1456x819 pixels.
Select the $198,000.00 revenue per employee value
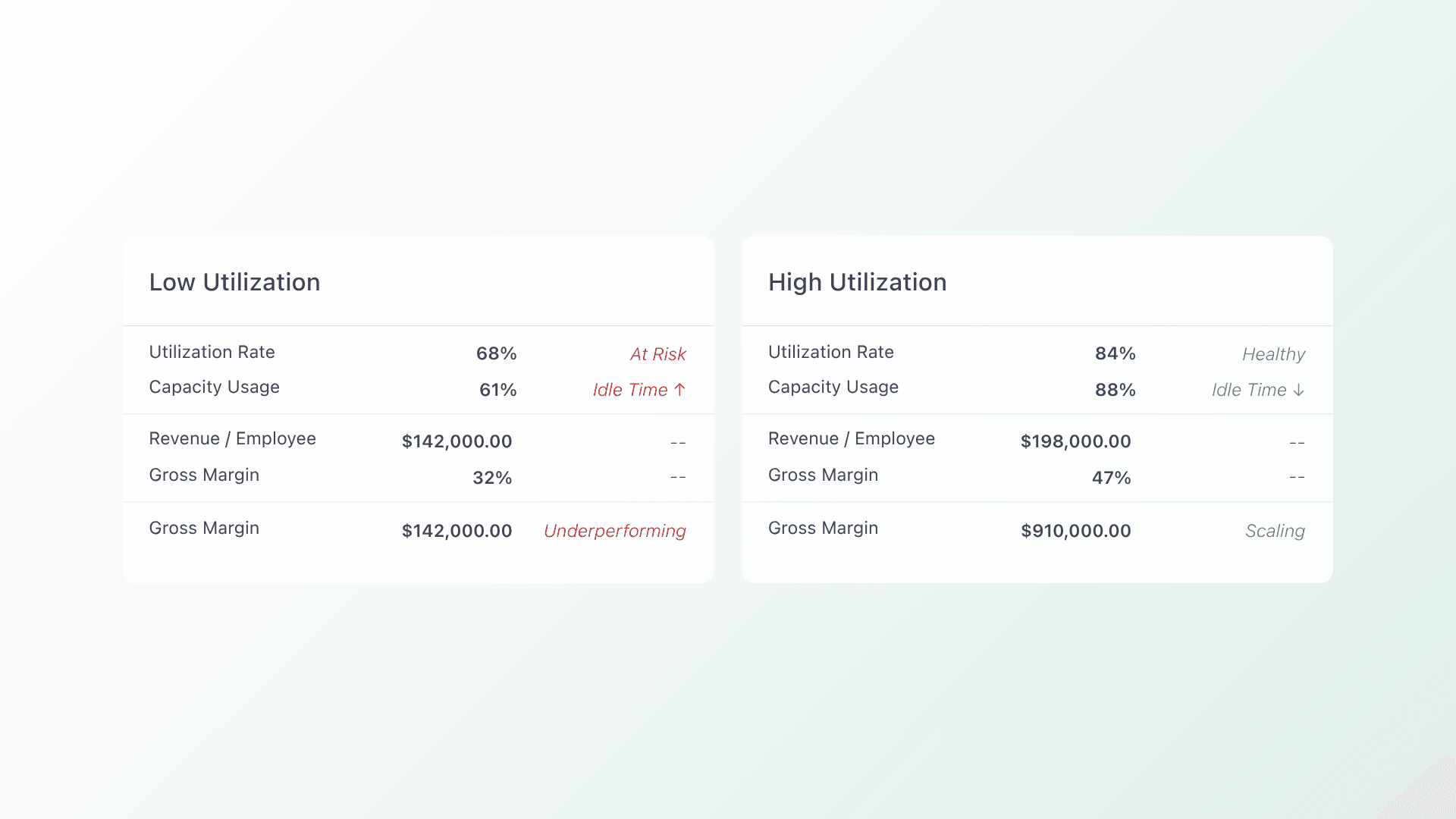(1075, 441)
